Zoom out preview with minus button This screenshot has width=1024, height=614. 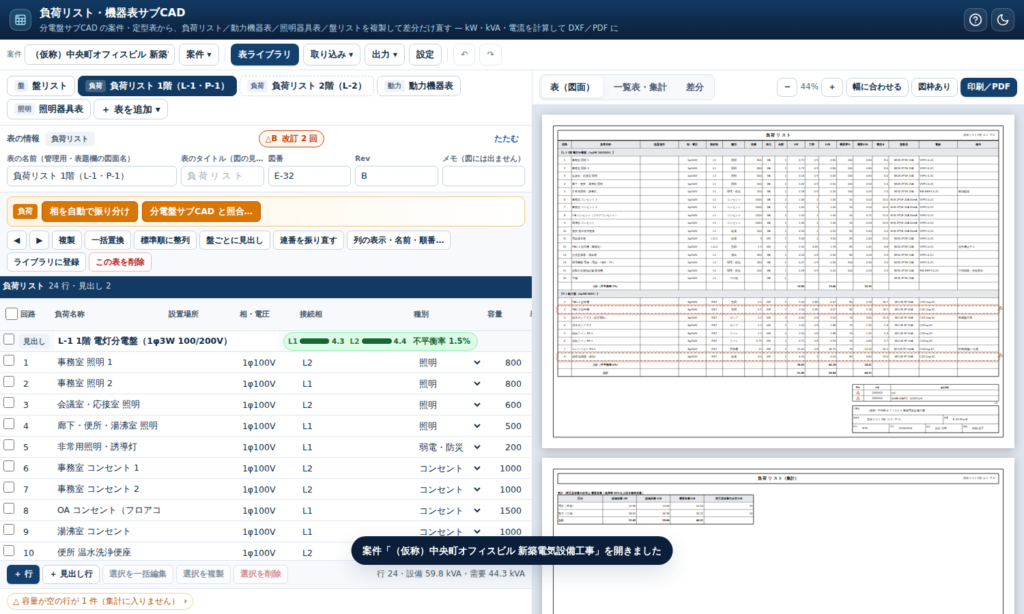point(787,87)
